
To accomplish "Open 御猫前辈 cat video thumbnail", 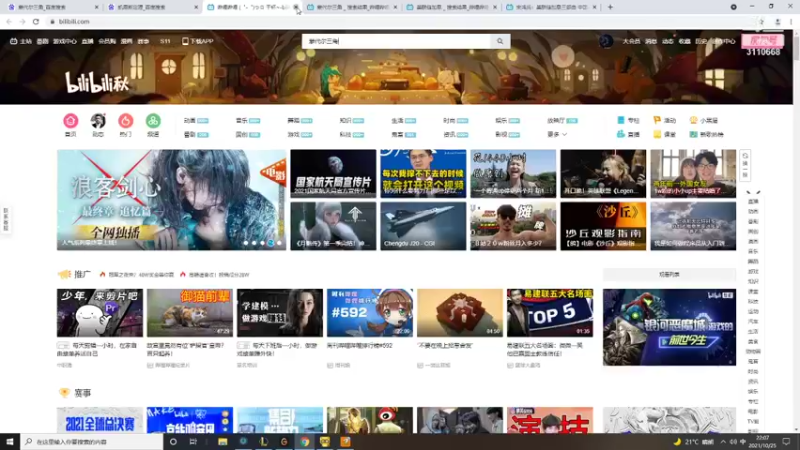I will point(190,313).
